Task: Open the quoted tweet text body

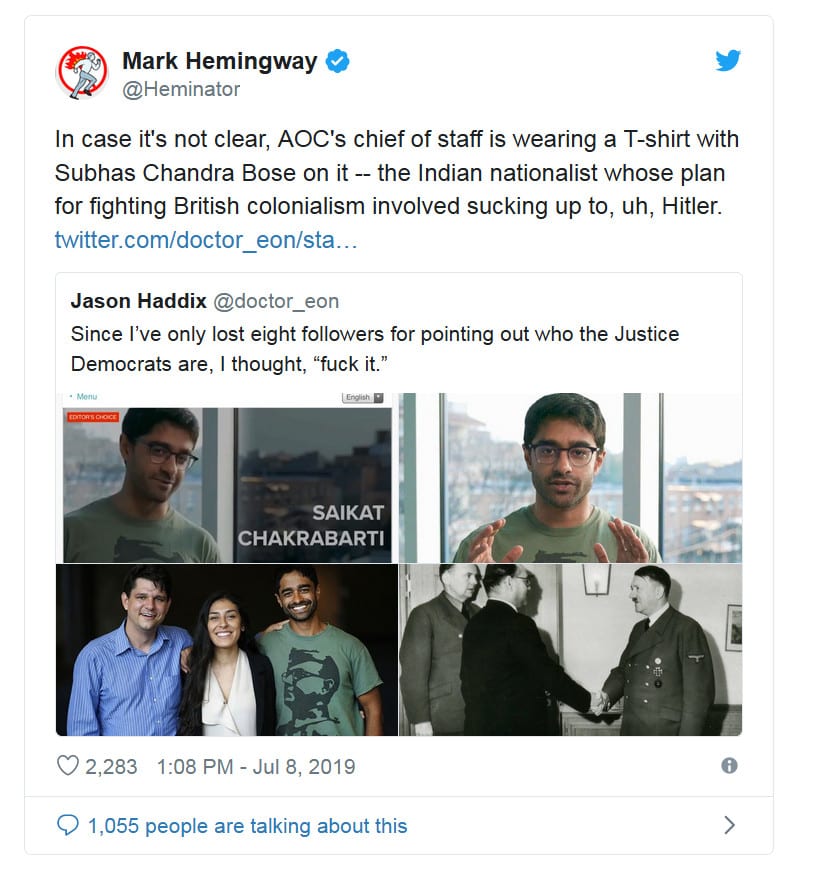Action: click(375, 349)
